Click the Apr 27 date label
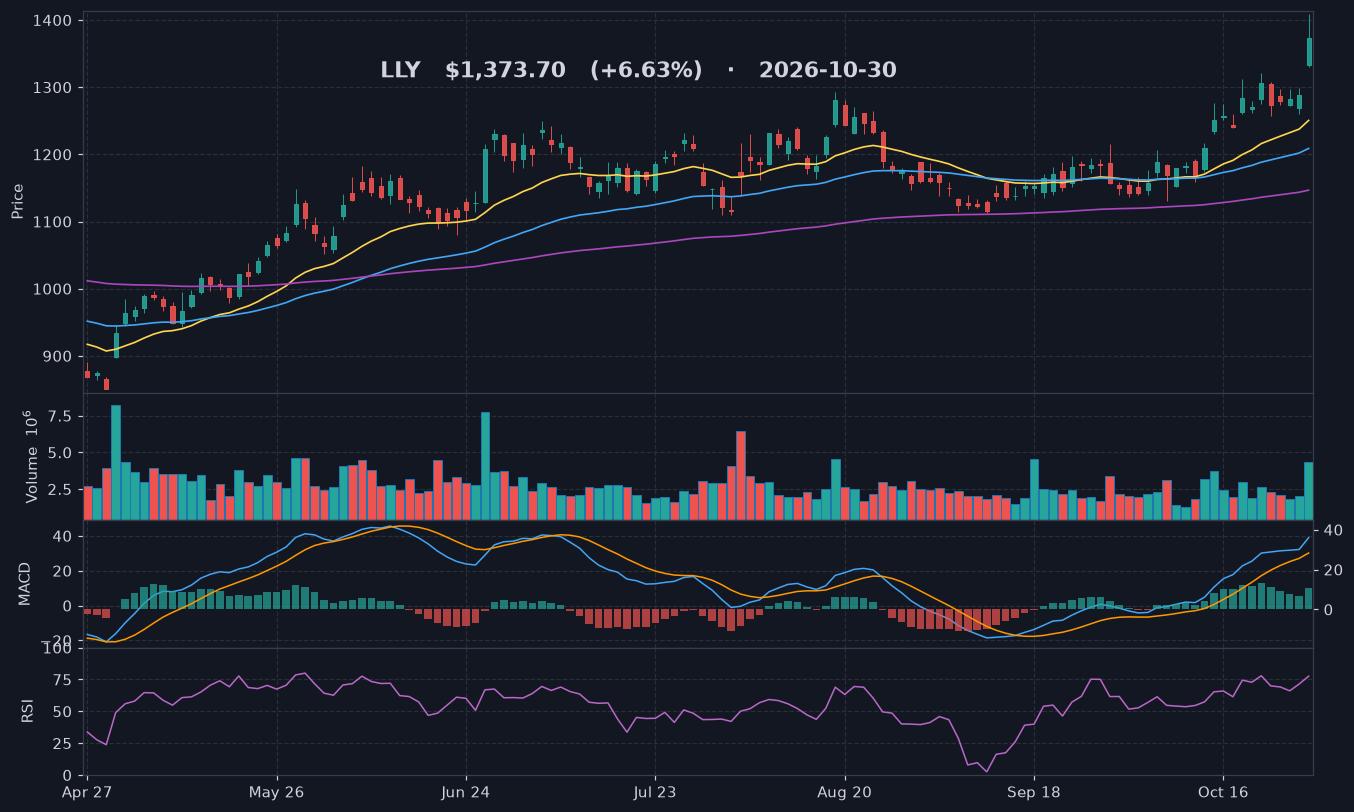1354x812 pixels. [87, 792]
